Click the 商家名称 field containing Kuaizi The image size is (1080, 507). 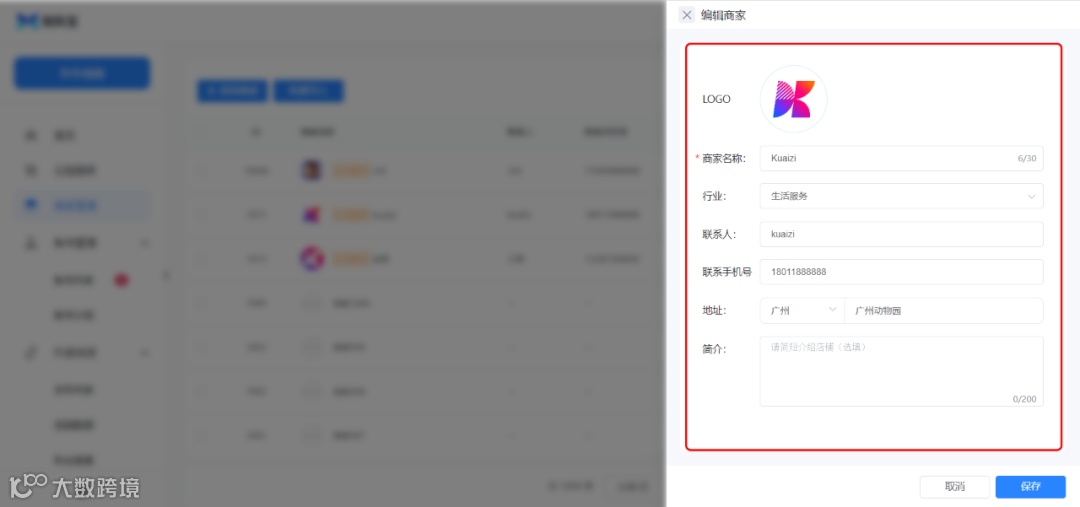coord(902,158)
